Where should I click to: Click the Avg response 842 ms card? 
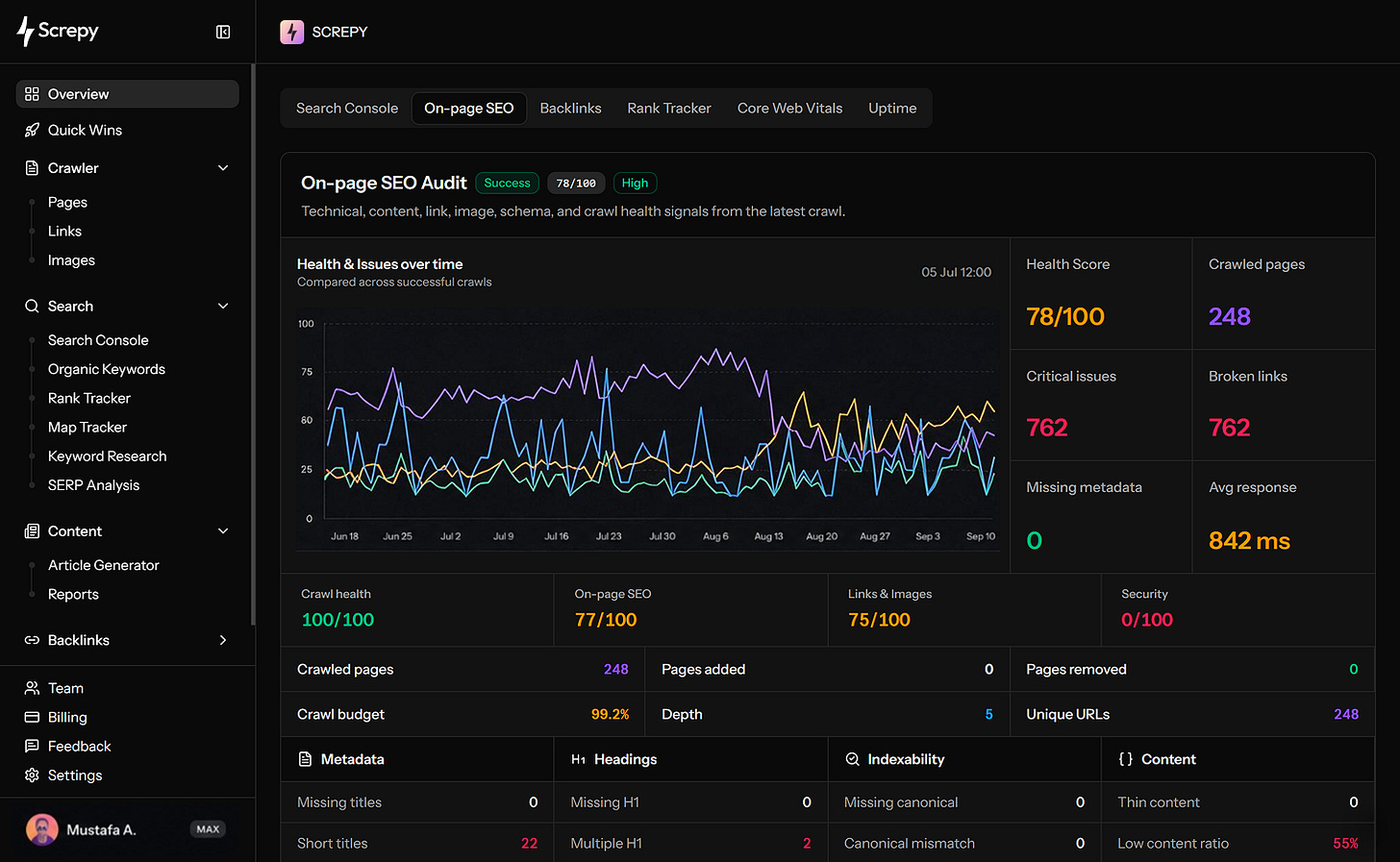[x=1284, y=517]
